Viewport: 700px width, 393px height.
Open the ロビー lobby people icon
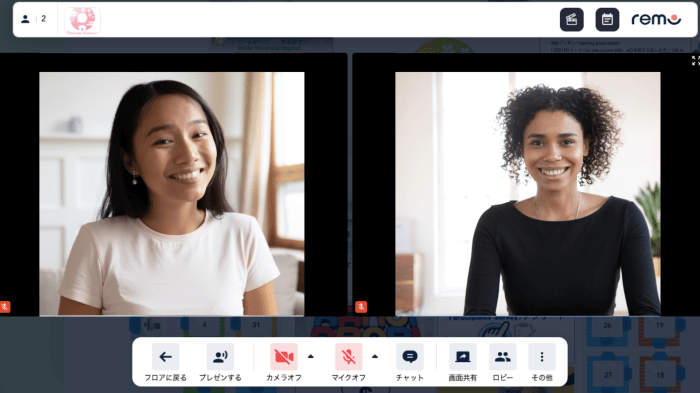tap(503, 357)
